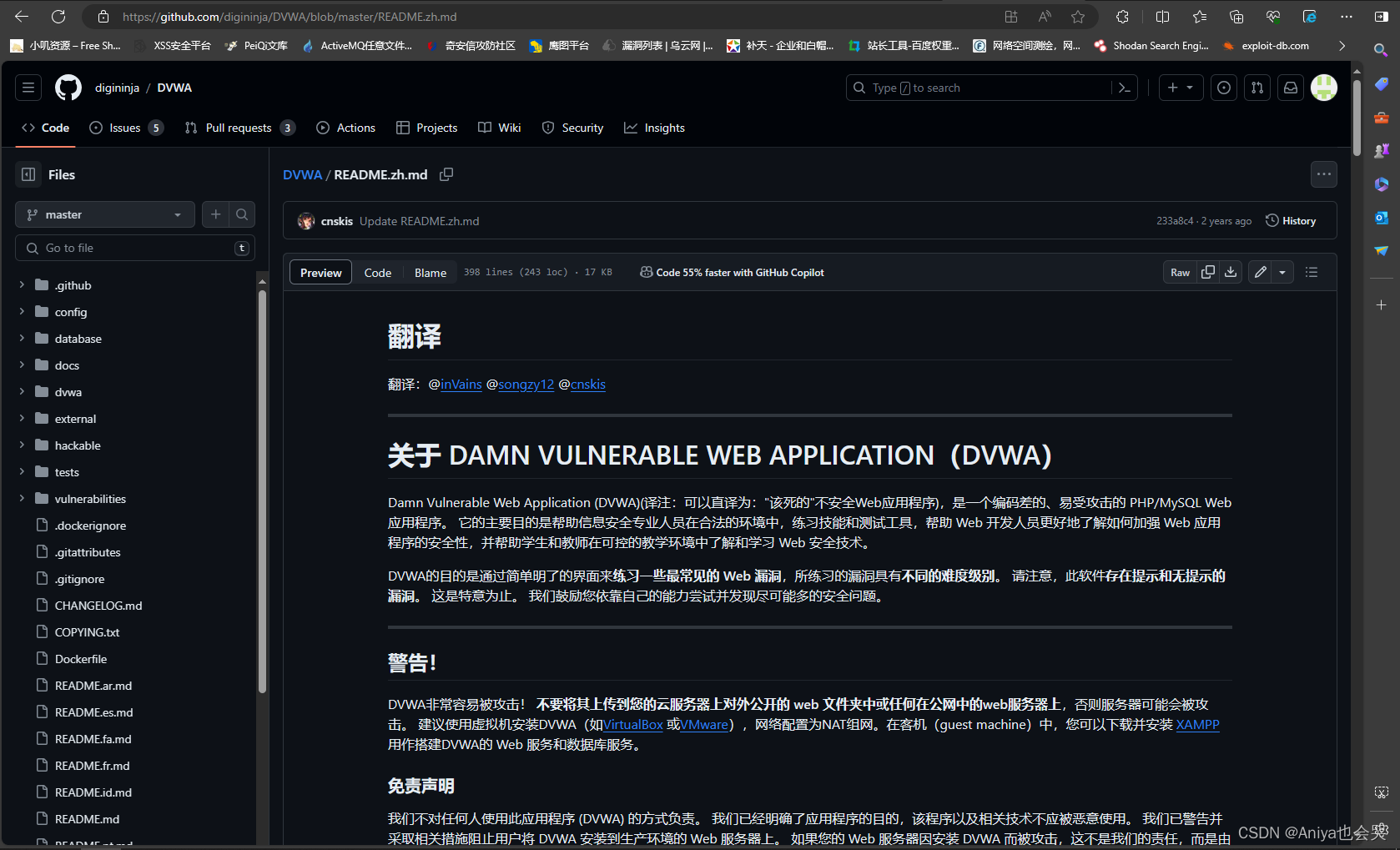Open the exploit-db.com bookmark
Viewport: 1400px width, 850px height.
(x=1266, y=46)
